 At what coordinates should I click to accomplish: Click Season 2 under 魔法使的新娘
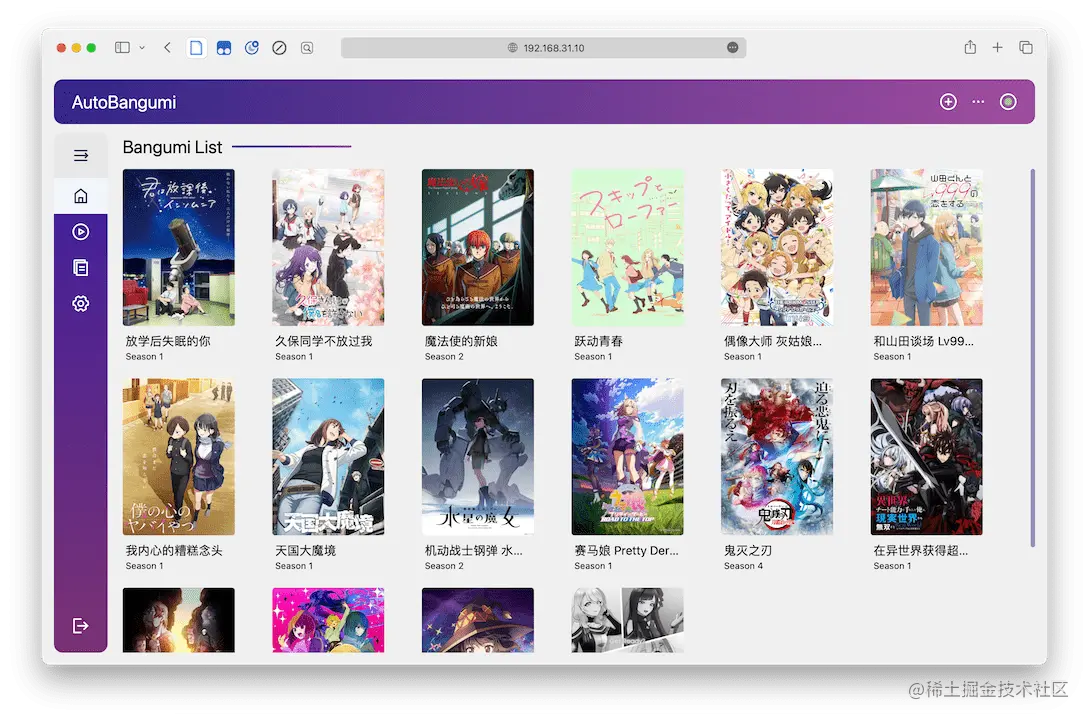coord(444,356)
